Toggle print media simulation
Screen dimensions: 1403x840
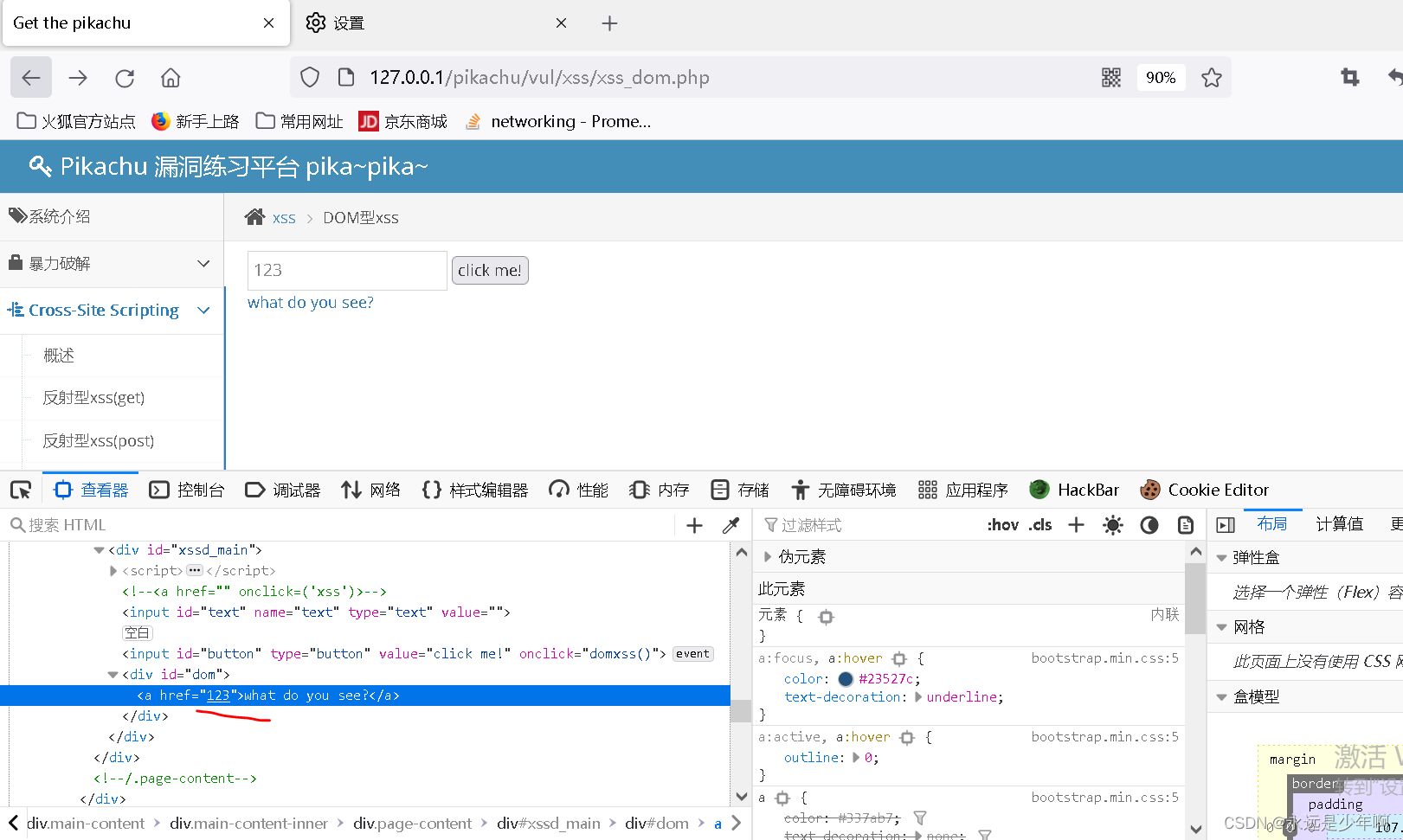click(x=1186, y=525)
